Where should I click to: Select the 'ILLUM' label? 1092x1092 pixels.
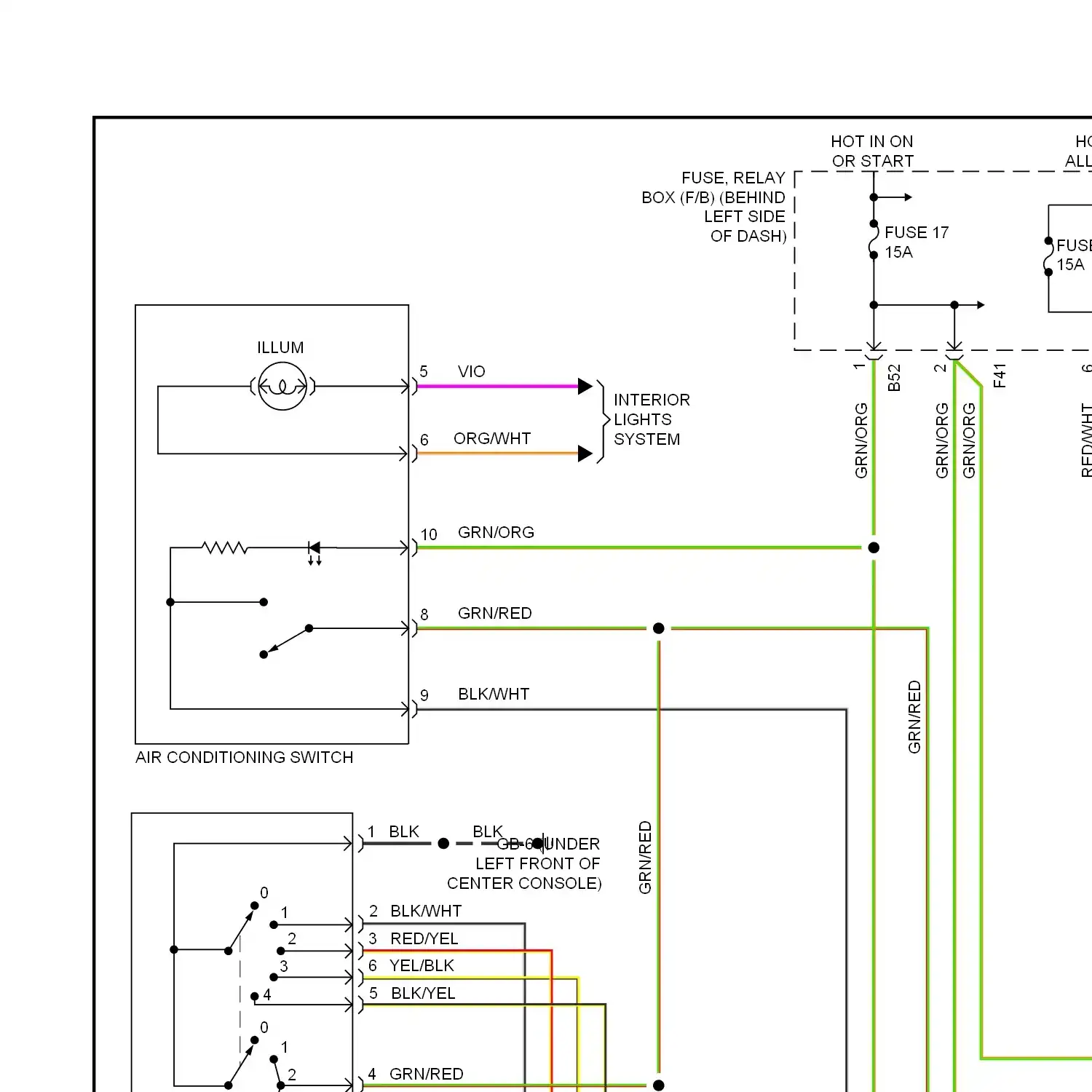click(280, 347)
